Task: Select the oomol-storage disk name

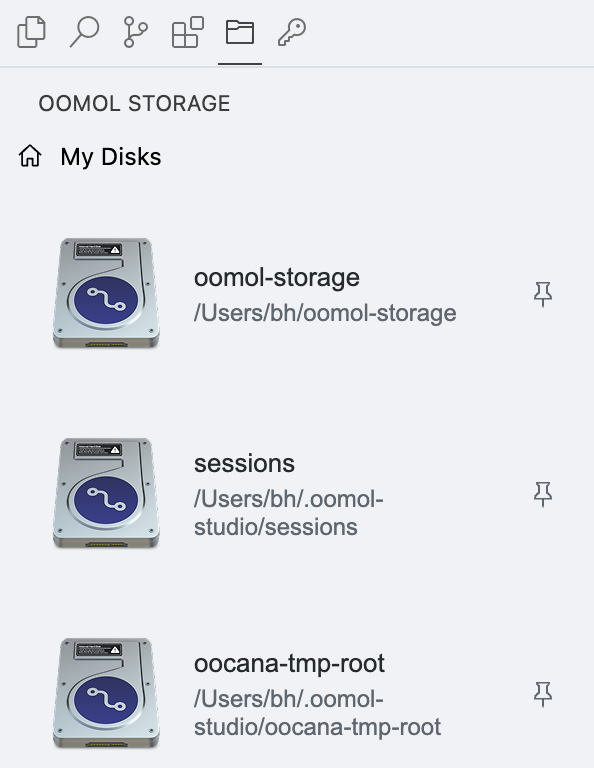Action: [277, 278]
